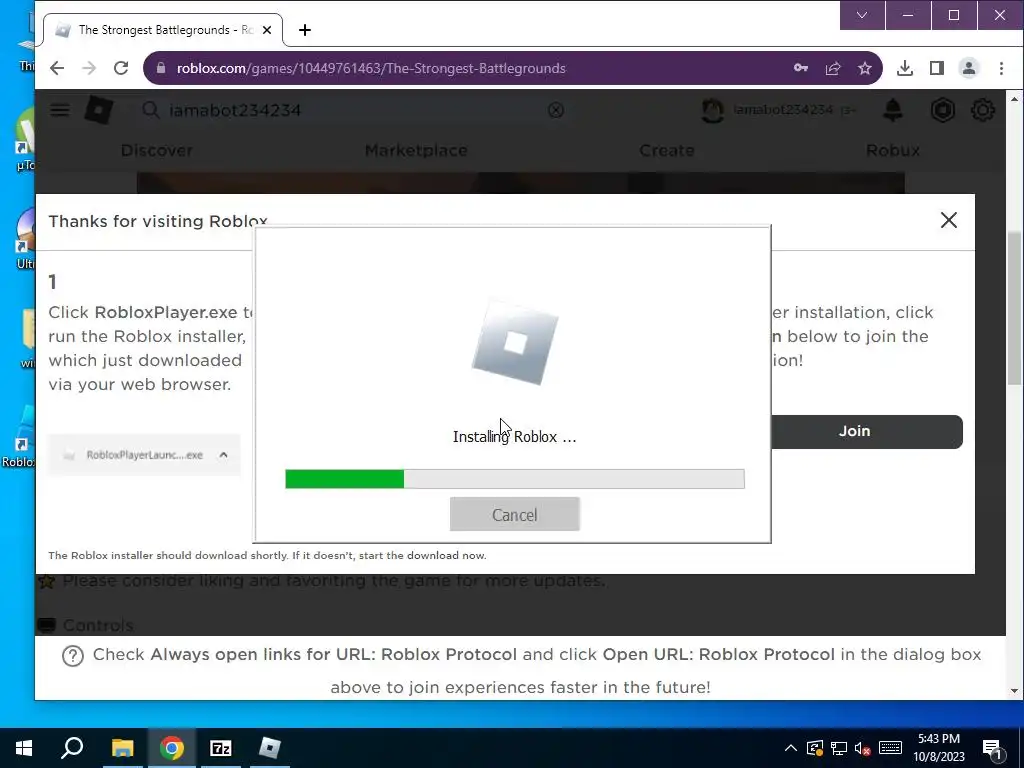The height and width of the screenshot is (768, 1024).
Task: Open Windows taskbar search
Action: [72, 747]
